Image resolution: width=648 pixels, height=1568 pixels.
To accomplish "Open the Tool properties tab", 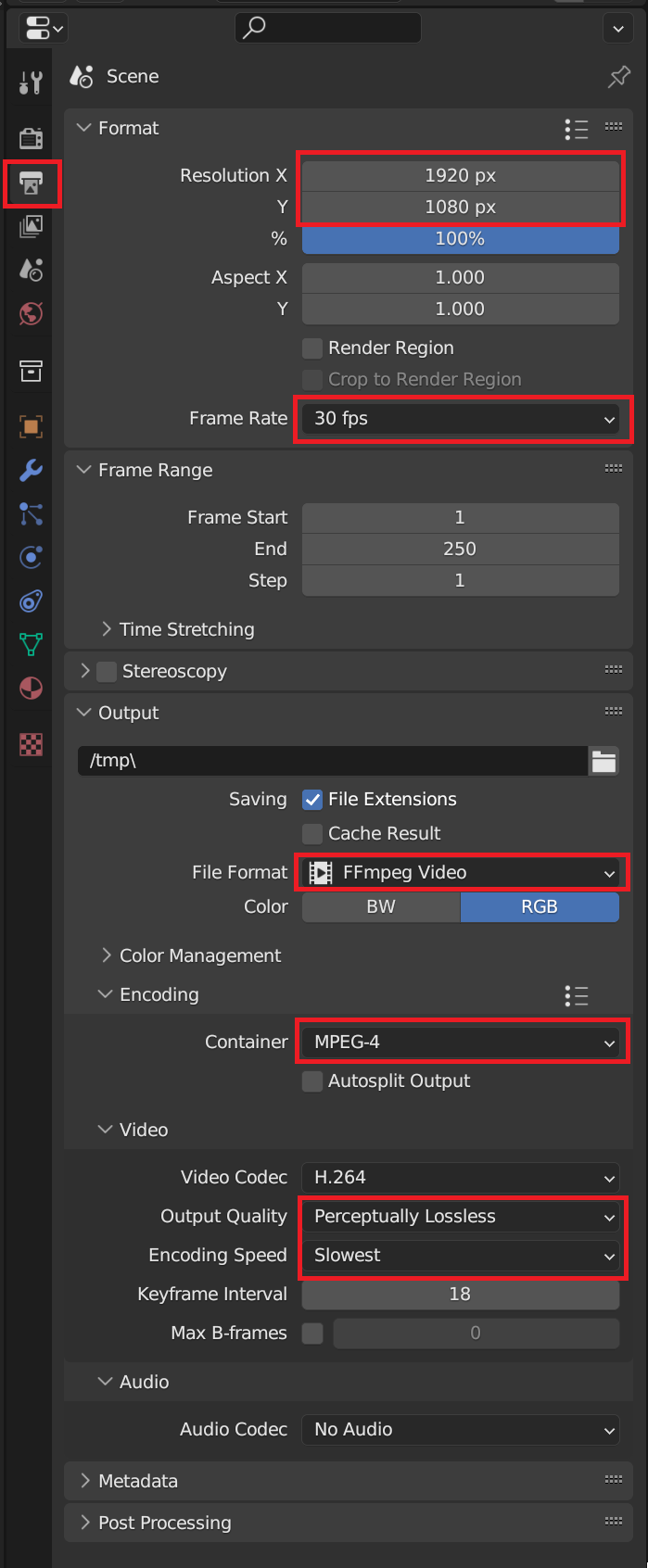I will (31, 83).
